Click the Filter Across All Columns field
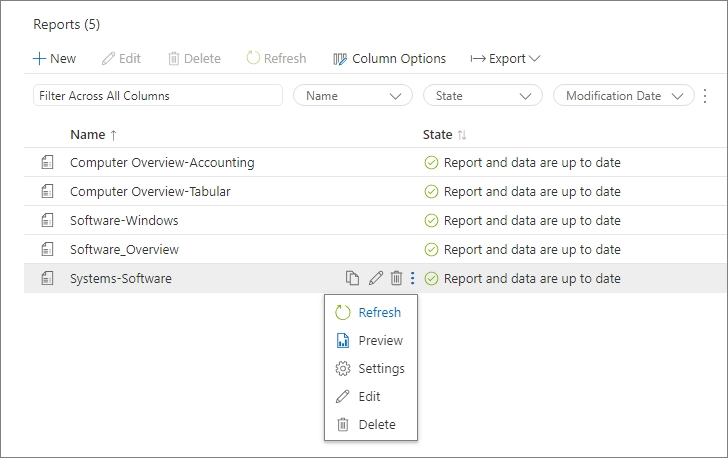Viewport: 728px width, 458px height. (158, 96)
